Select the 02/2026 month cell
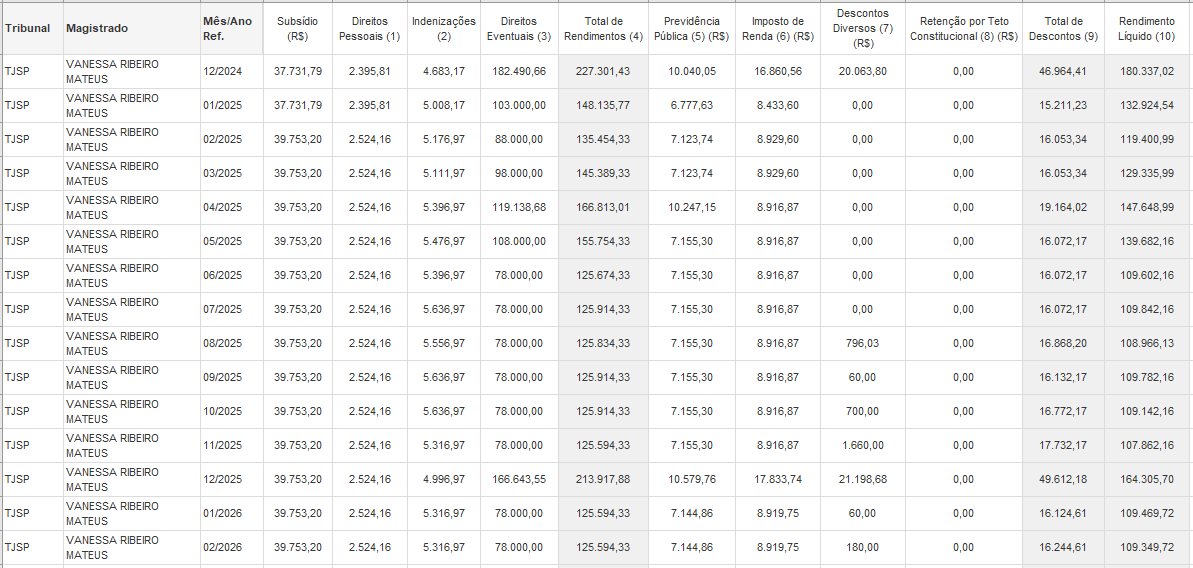 coord(231,547)
